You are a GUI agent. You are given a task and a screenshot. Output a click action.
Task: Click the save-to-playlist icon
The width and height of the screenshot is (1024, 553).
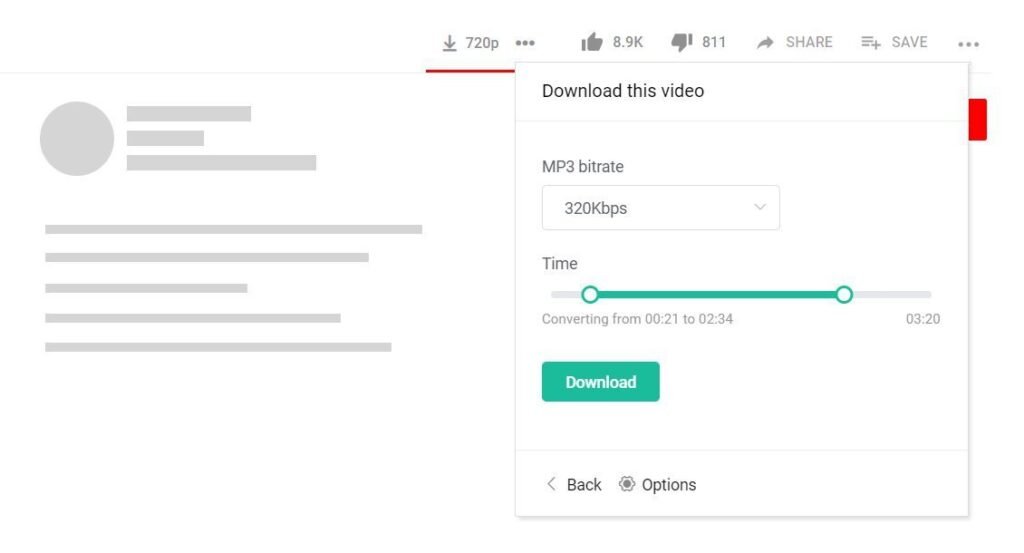871,43
